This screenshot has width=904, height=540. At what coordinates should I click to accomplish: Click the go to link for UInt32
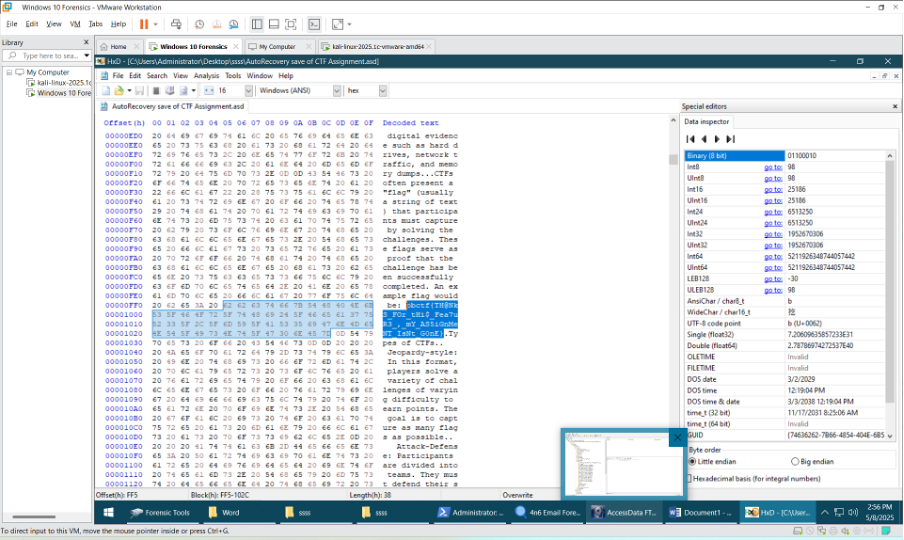pos(773,245)
